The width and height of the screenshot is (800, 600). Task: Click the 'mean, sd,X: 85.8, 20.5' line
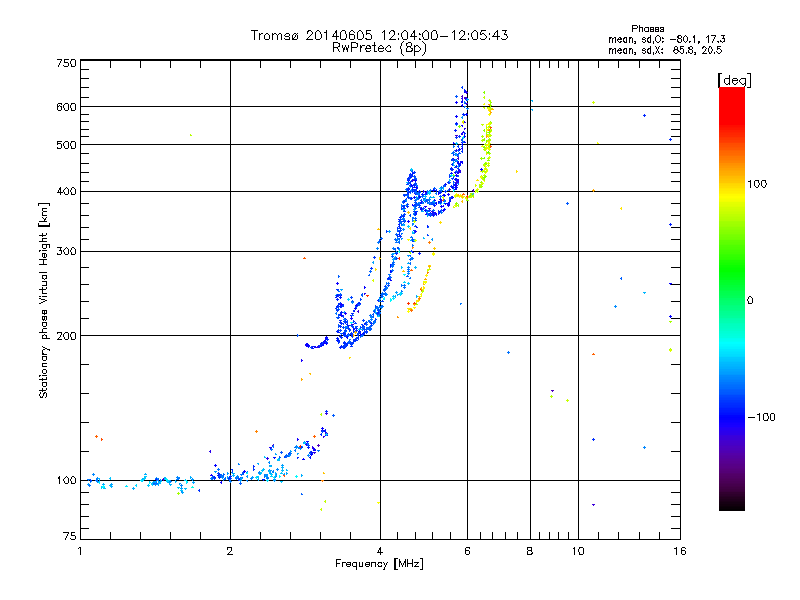pyautogui.click(x=665, y=51)
